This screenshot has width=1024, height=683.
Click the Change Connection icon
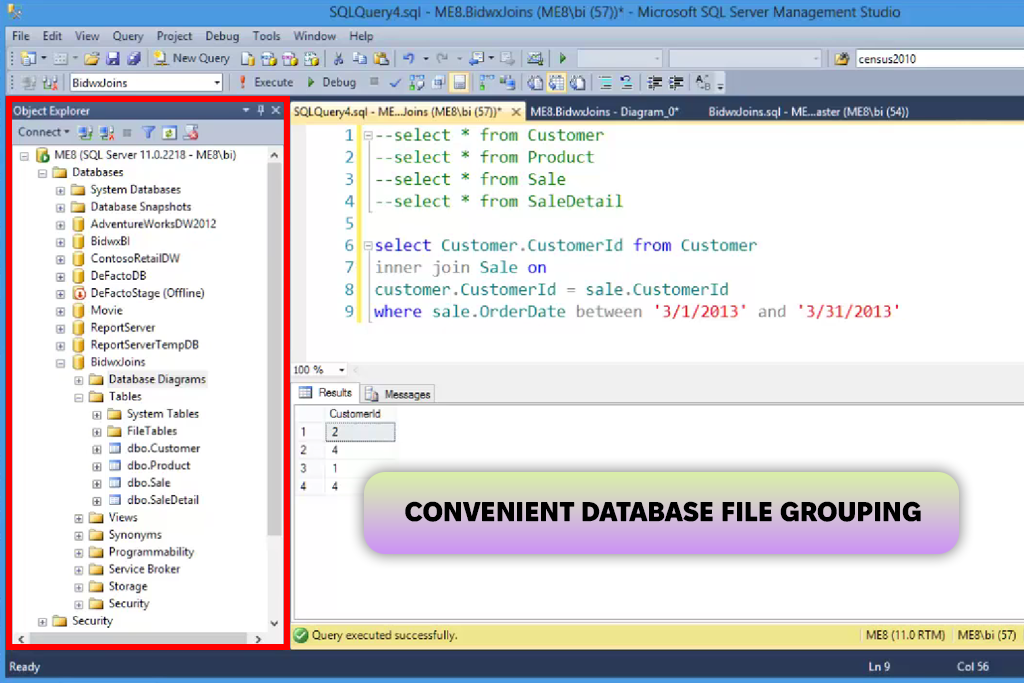50,83
